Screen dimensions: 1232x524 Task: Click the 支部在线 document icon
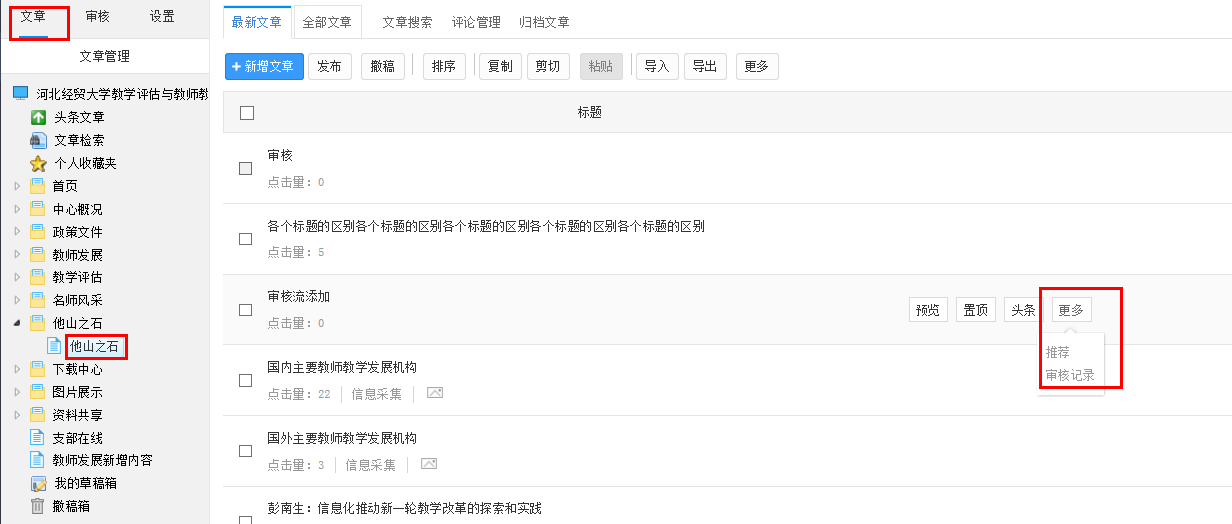click(x=38, y=438)
